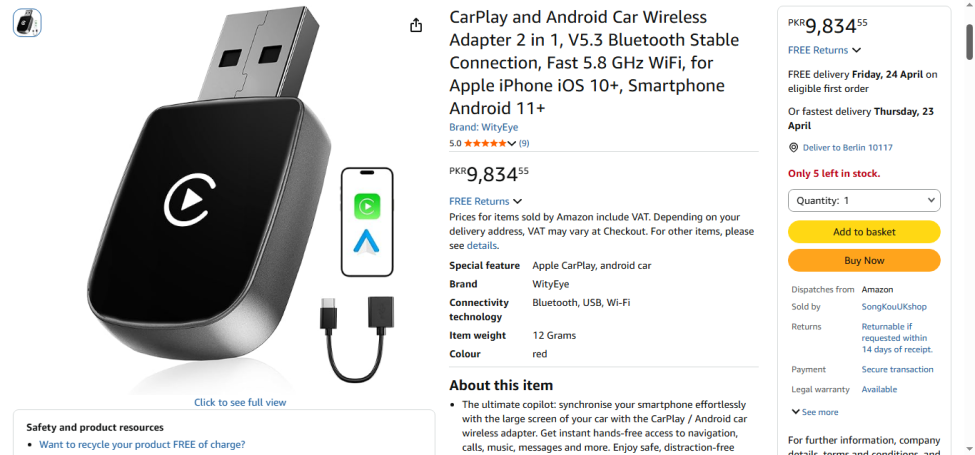Click the share icon above product image
Image resolution: width=975 pixels, height=455 pixels.
[x=416, y=26]
